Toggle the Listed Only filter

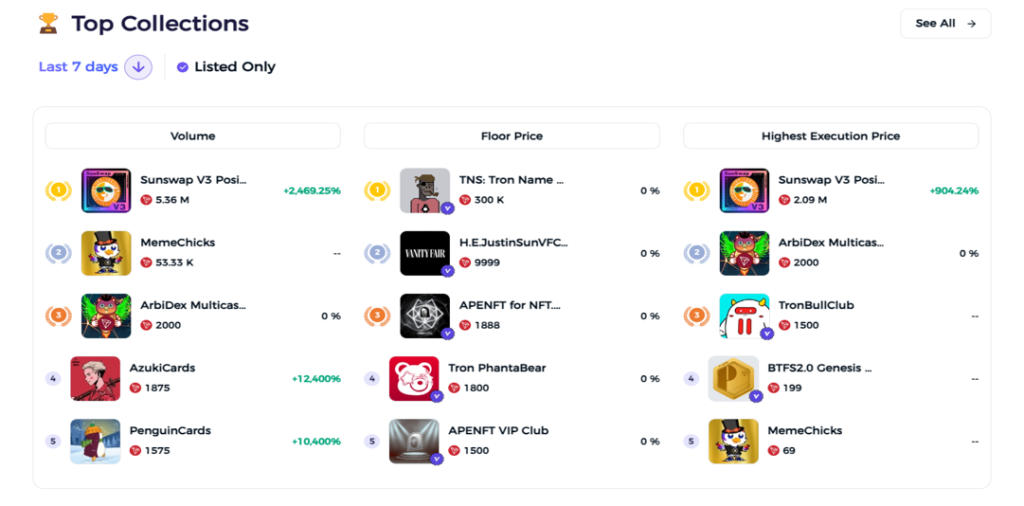click(x=226, y=67)
